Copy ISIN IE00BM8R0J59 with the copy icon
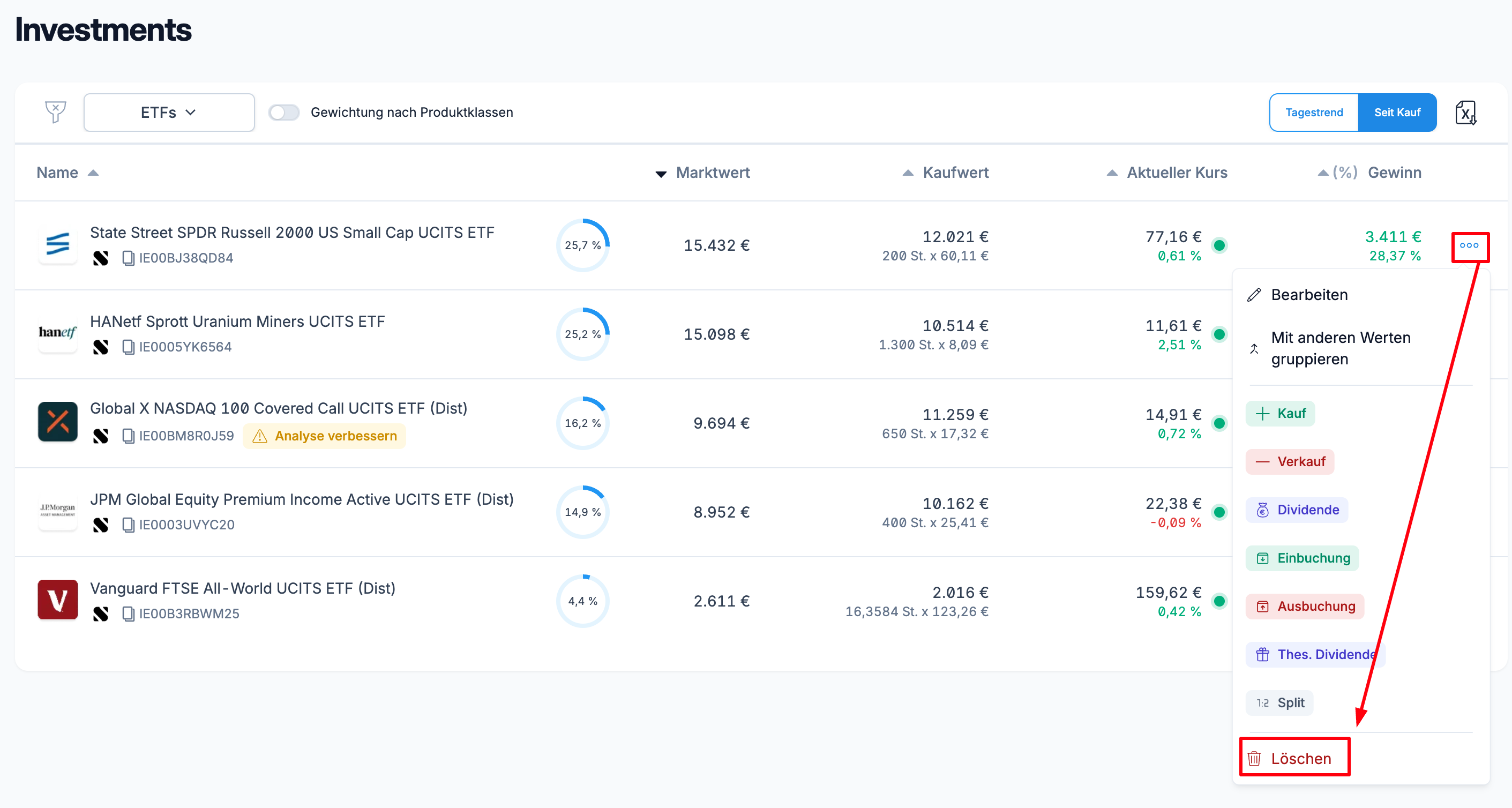The image size is (1512, 808). click(128, 436)
